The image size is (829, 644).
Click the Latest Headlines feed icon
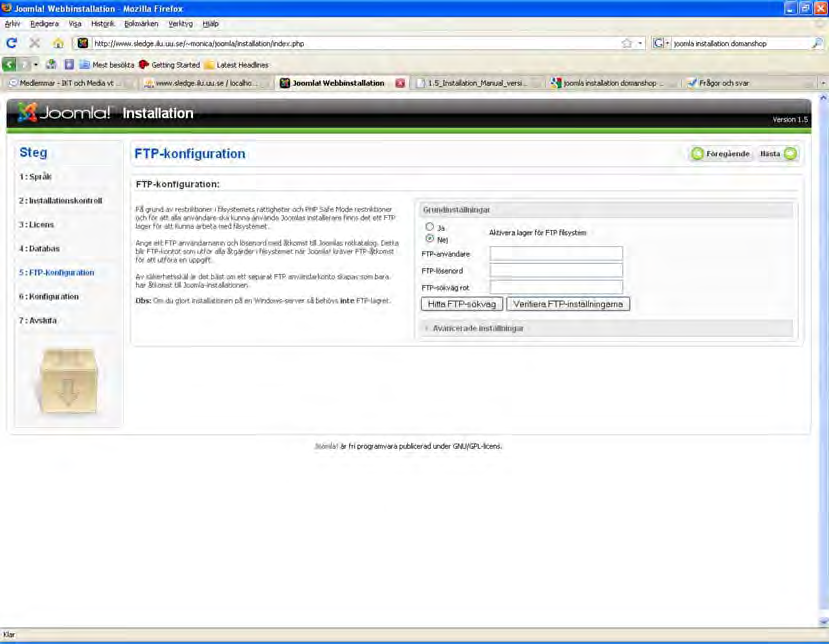click(209, 65)
